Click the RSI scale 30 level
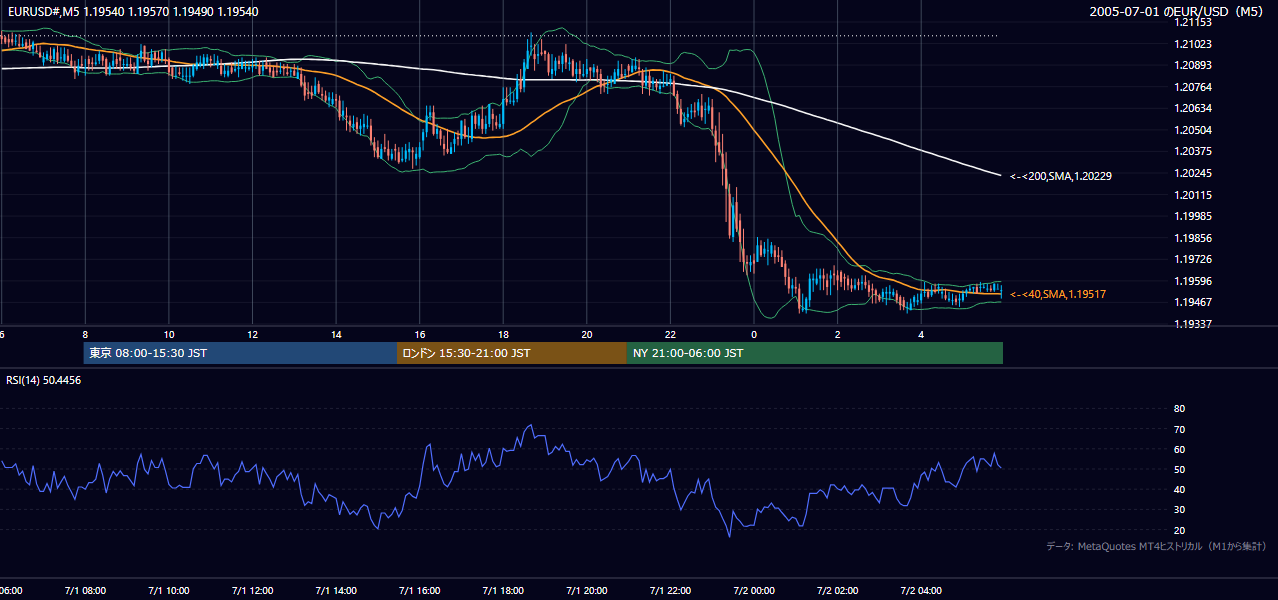Image resolution: width=1278 pixels, height=600 pixels. click(1180, 509)
